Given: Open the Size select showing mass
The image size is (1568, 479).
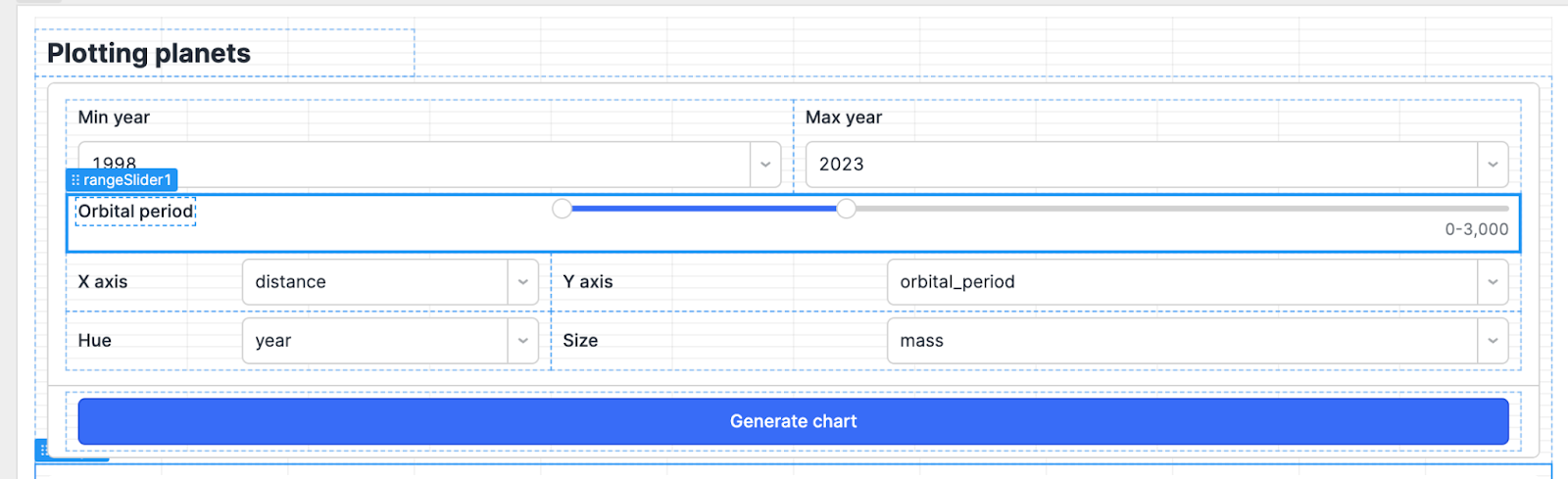Looking at the screenshot, I should click(x=1176, y=341).
